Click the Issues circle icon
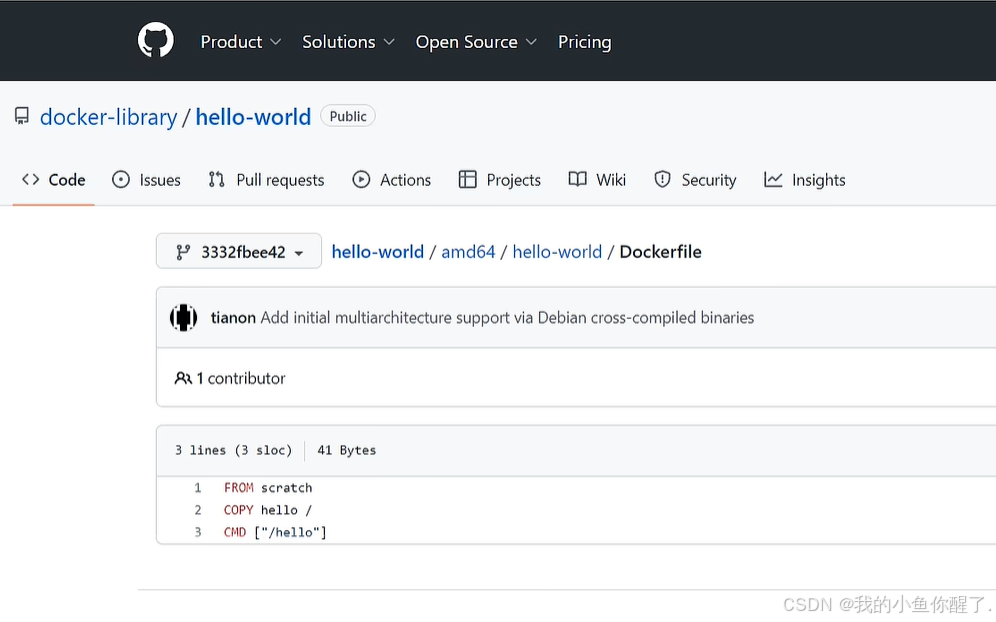The height and width of the screenshot is (622, 996). pyautogui.click(x=121, y=180)
